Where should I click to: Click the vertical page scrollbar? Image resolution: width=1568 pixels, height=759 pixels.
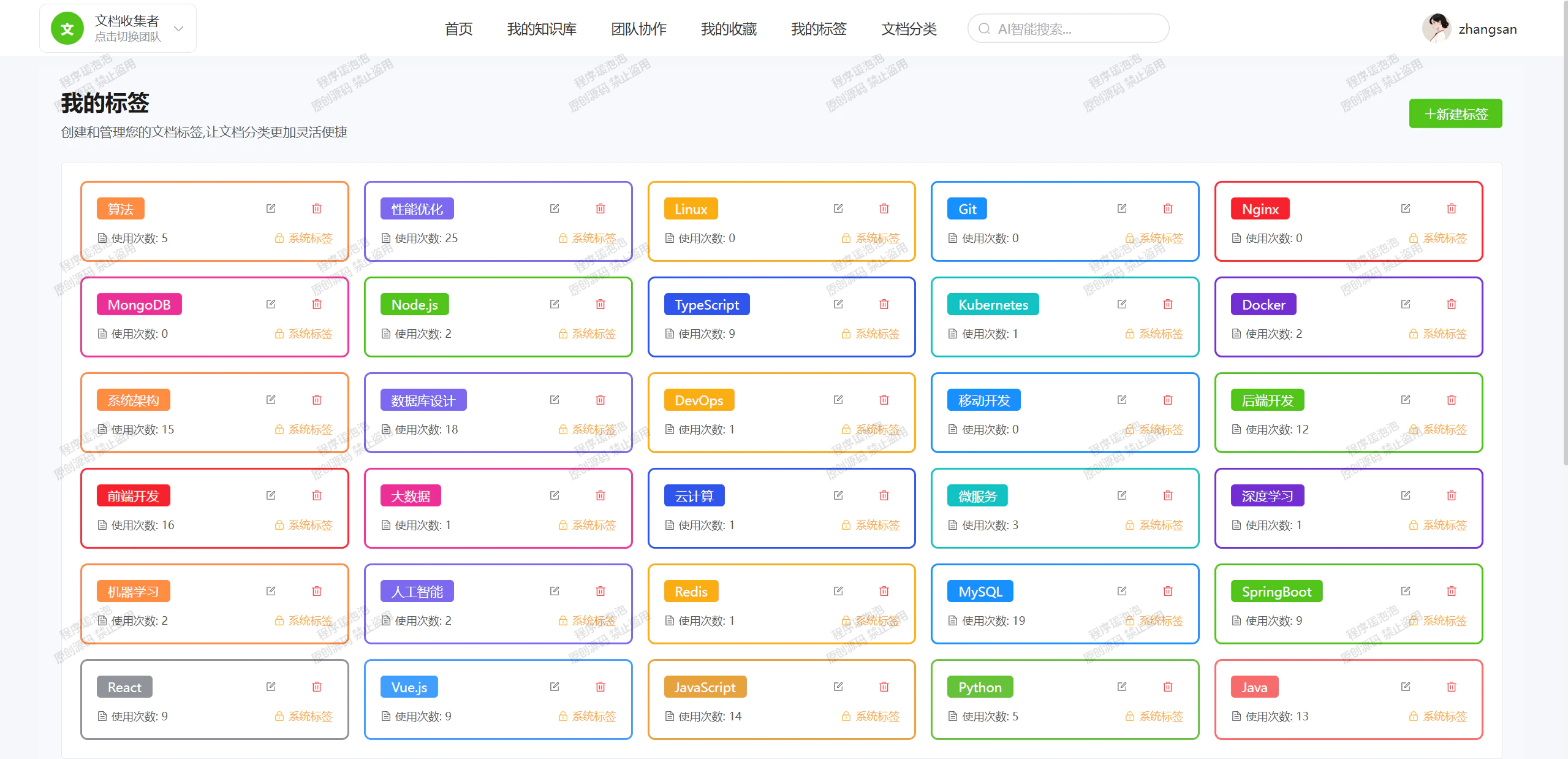pyautogui.click(x=1565, y=233)
